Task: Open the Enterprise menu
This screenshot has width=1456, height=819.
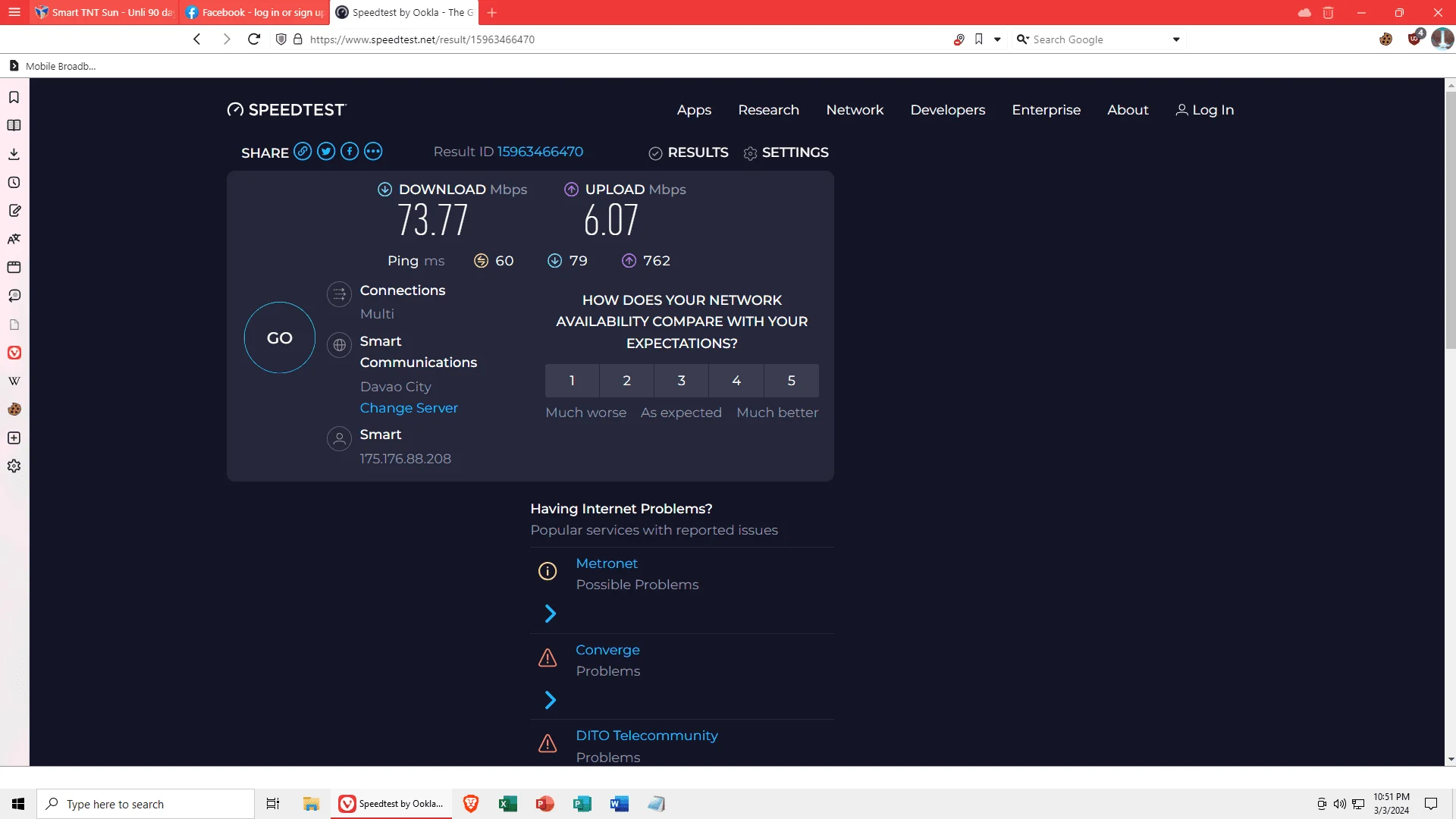Action: (1046, 110)
